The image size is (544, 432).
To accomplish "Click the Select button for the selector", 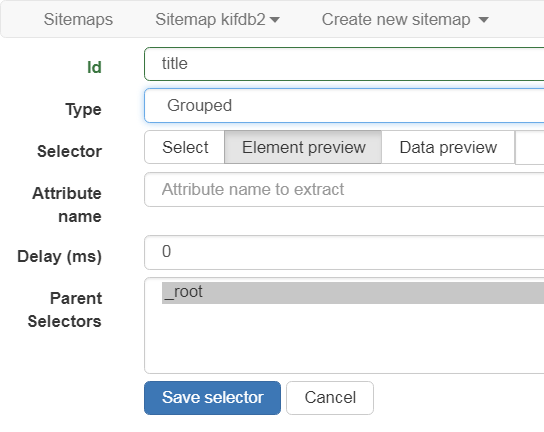I will coord(185,147).
